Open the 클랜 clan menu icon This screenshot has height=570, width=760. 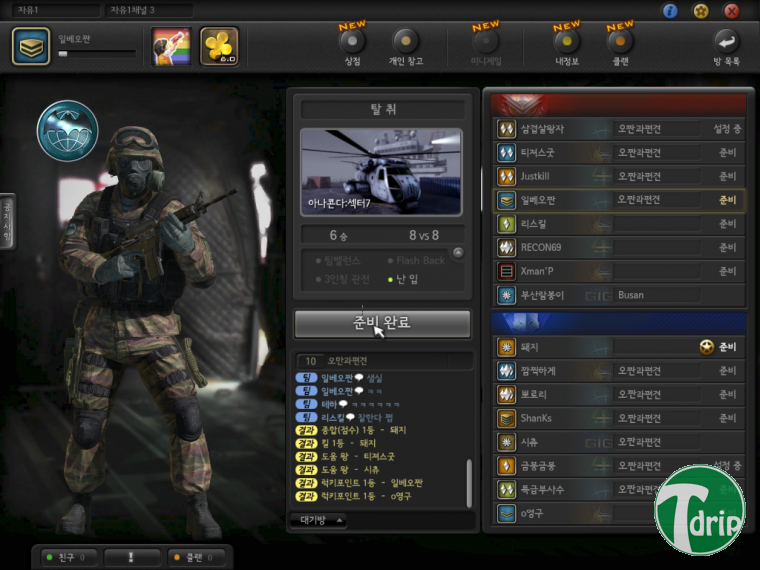pyautogui.click(x=619, y=42)
